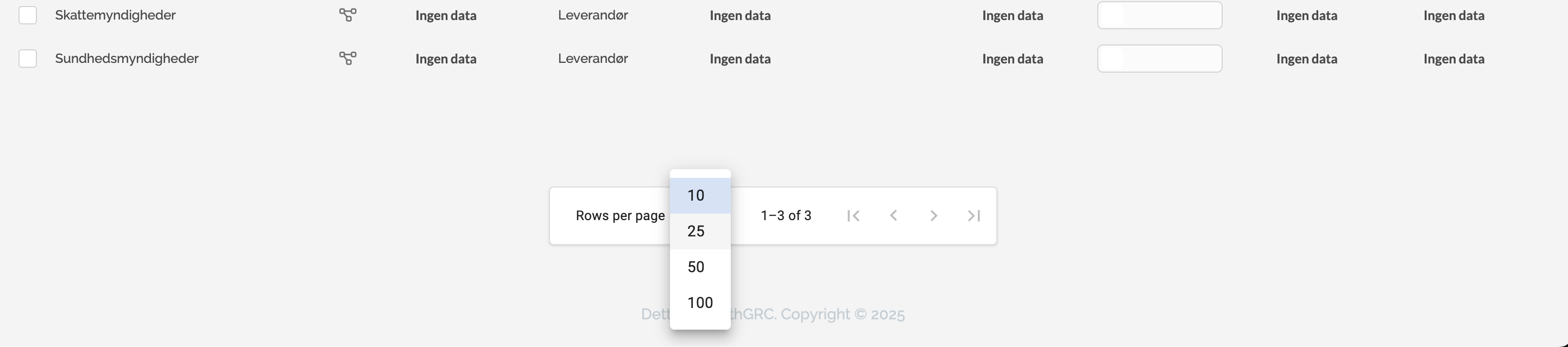Image resolution: width=1568 pixels, height=347 pixels.
Task: Tick the Skattemyndigheder row checkbox
Action: [27, 15]
